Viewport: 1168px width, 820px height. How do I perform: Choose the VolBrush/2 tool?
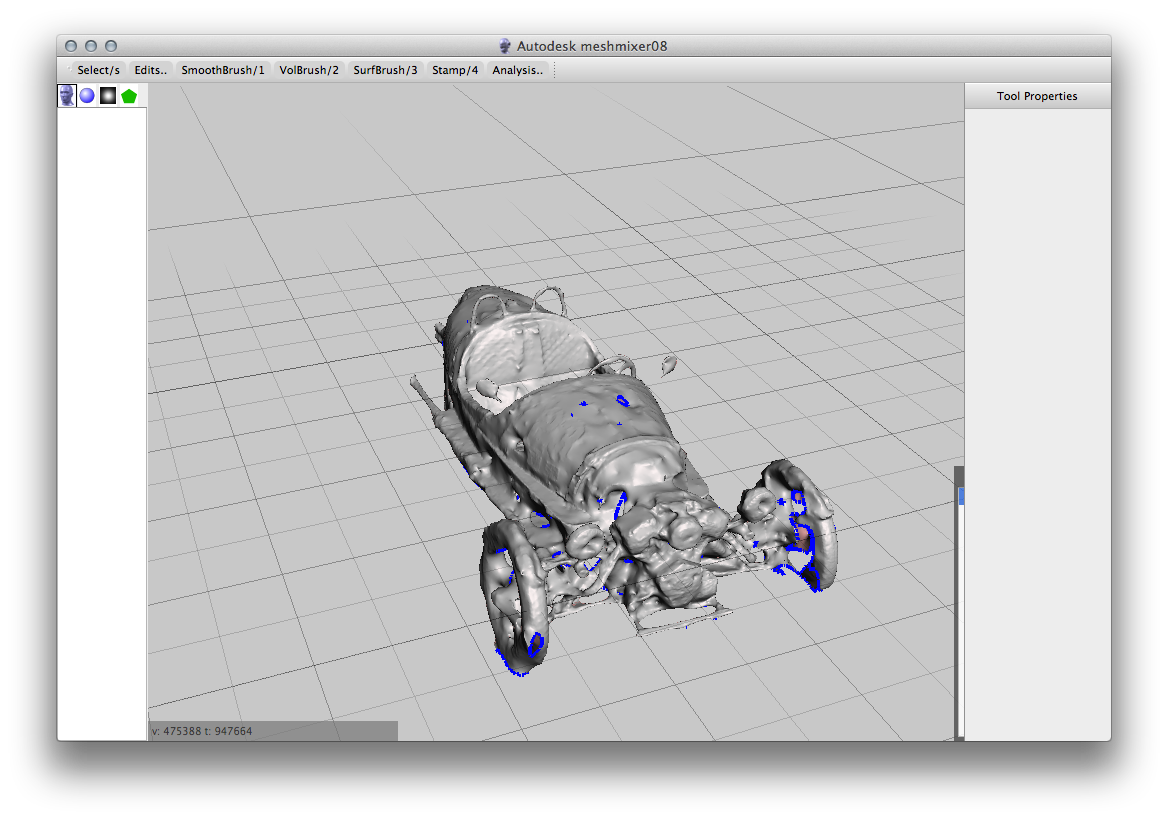[x=309, y=70]
